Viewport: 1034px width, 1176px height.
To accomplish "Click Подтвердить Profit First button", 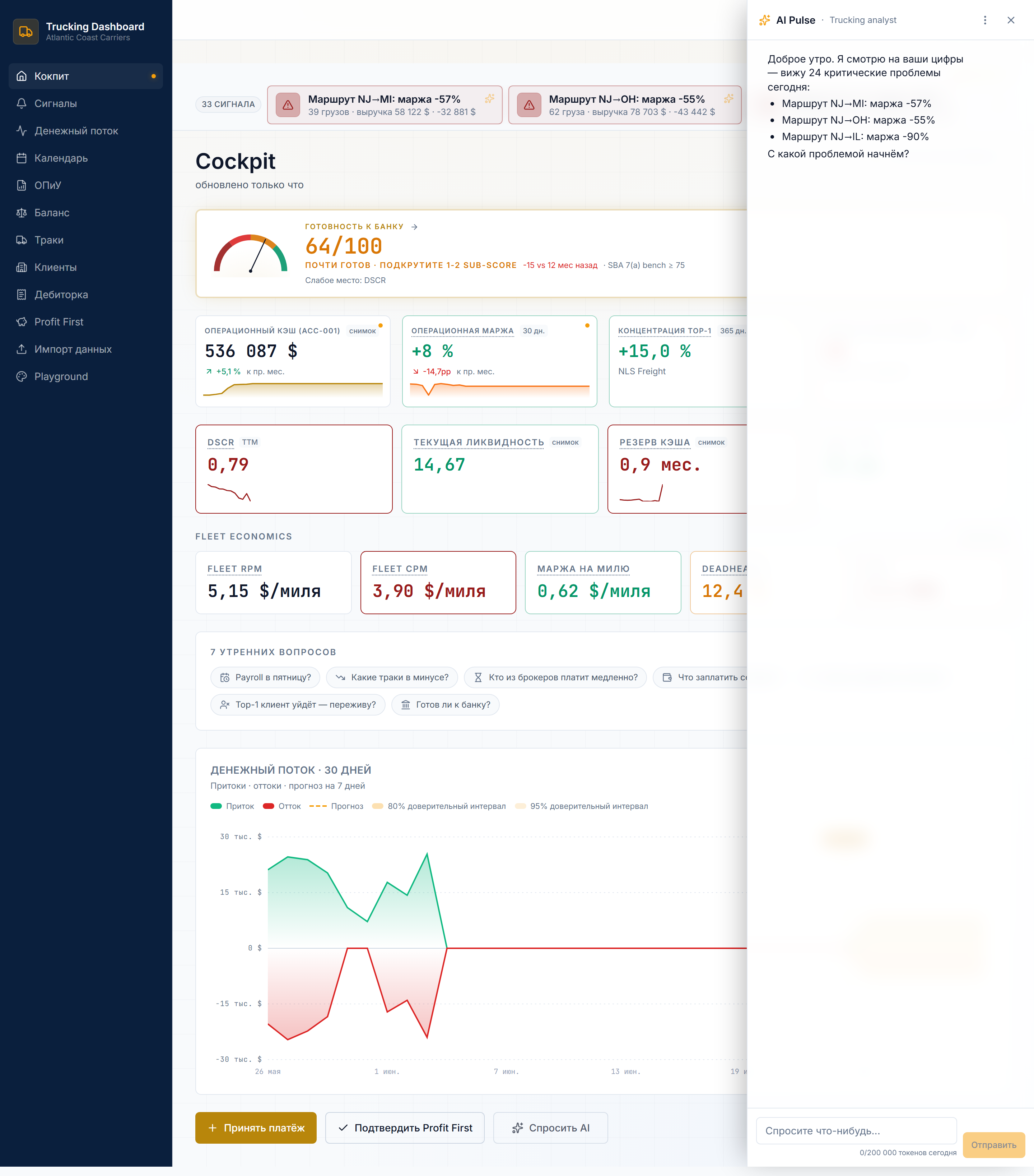I will [x=405, y=1128].
